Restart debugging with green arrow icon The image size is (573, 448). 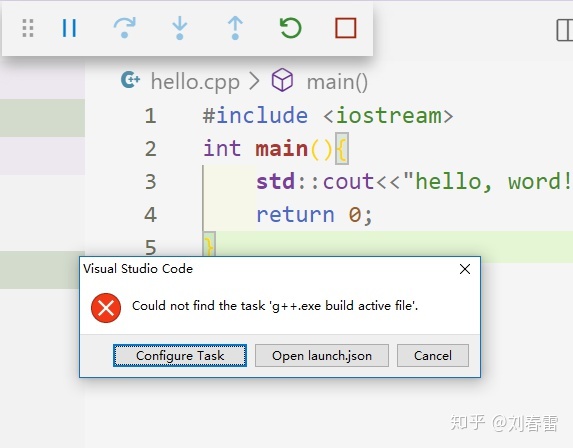(291, 28)
